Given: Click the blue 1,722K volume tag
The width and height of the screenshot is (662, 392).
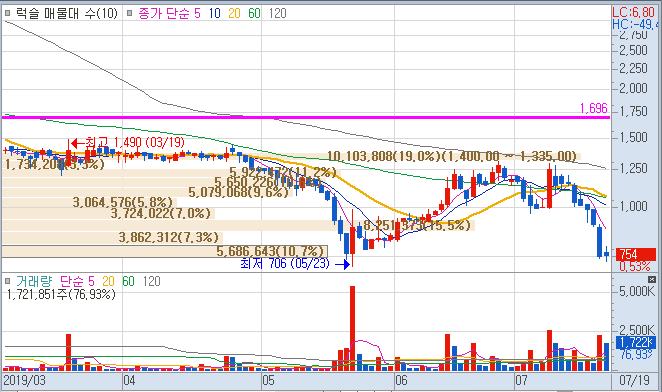Looking at the screenshot, I should [x=635, y=342].
